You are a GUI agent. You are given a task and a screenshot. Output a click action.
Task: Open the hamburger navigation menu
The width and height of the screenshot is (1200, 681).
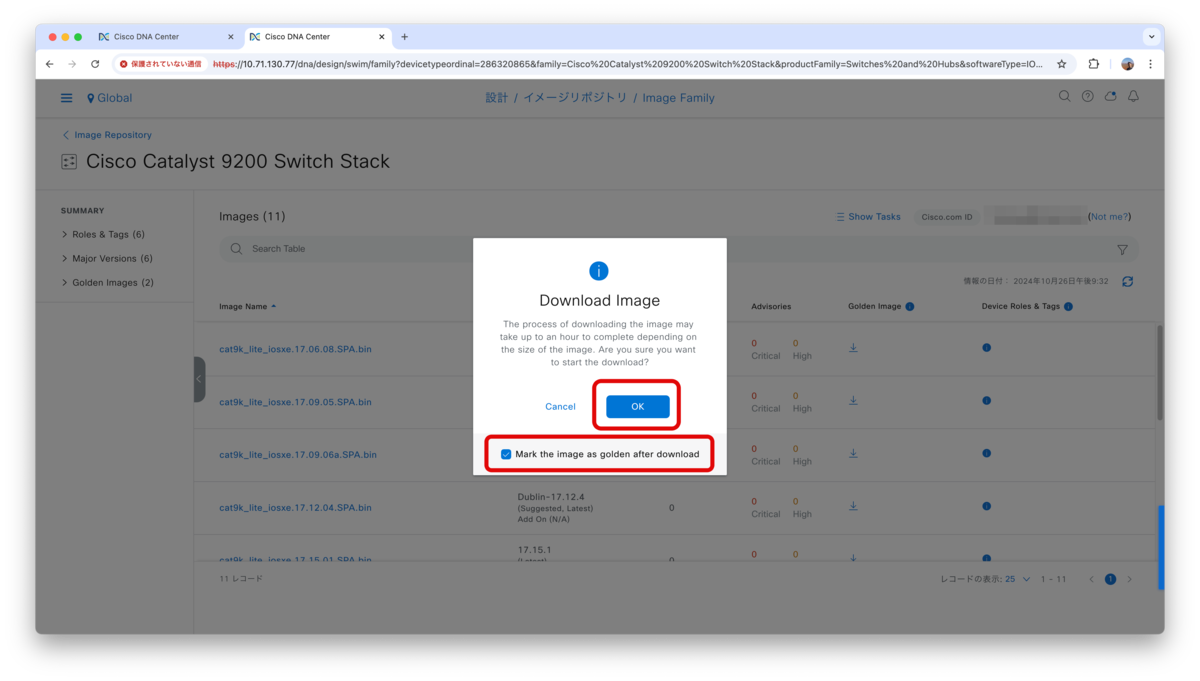(x=66, y=98)
